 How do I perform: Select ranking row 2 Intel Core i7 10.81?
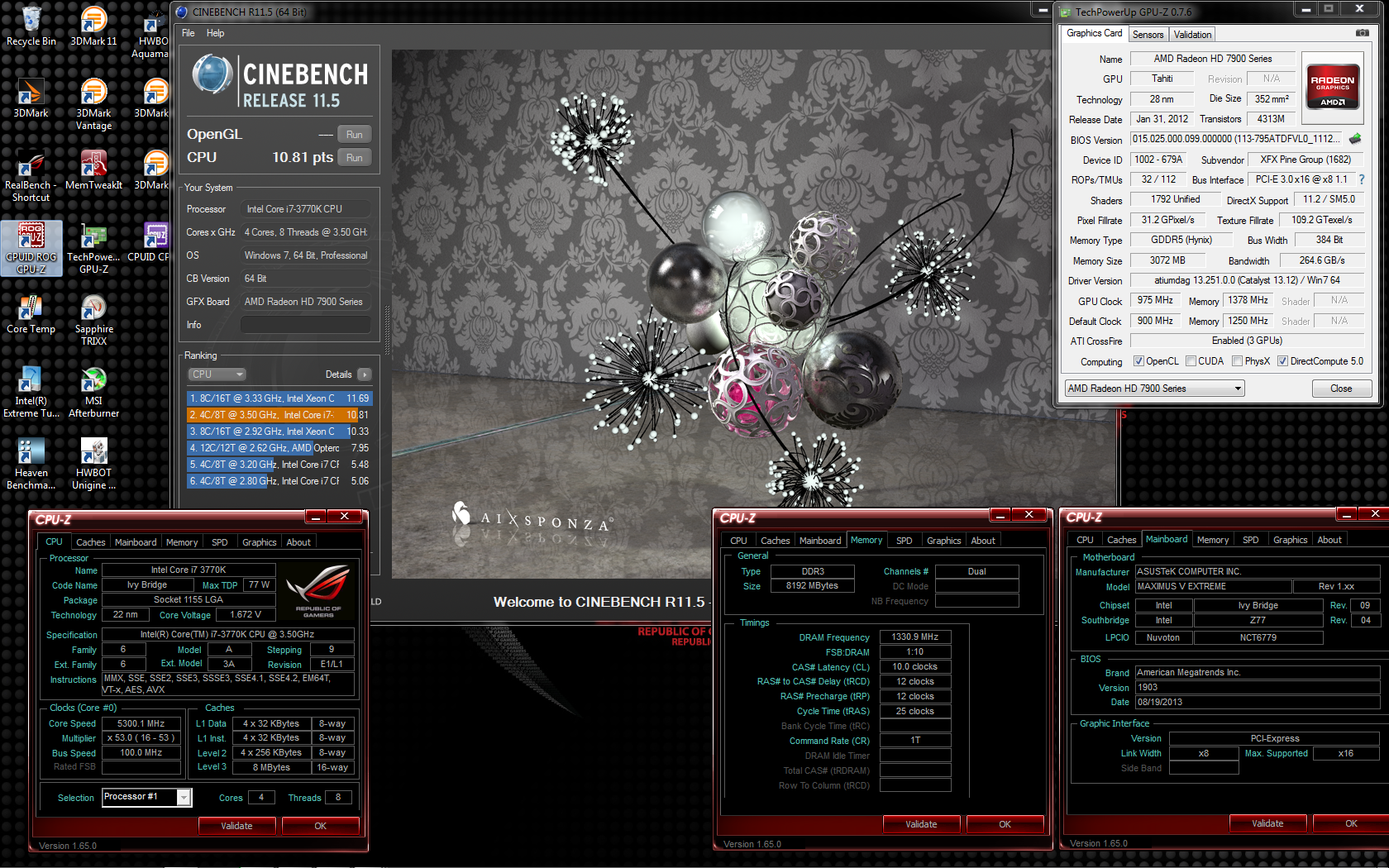click(279, 415)
